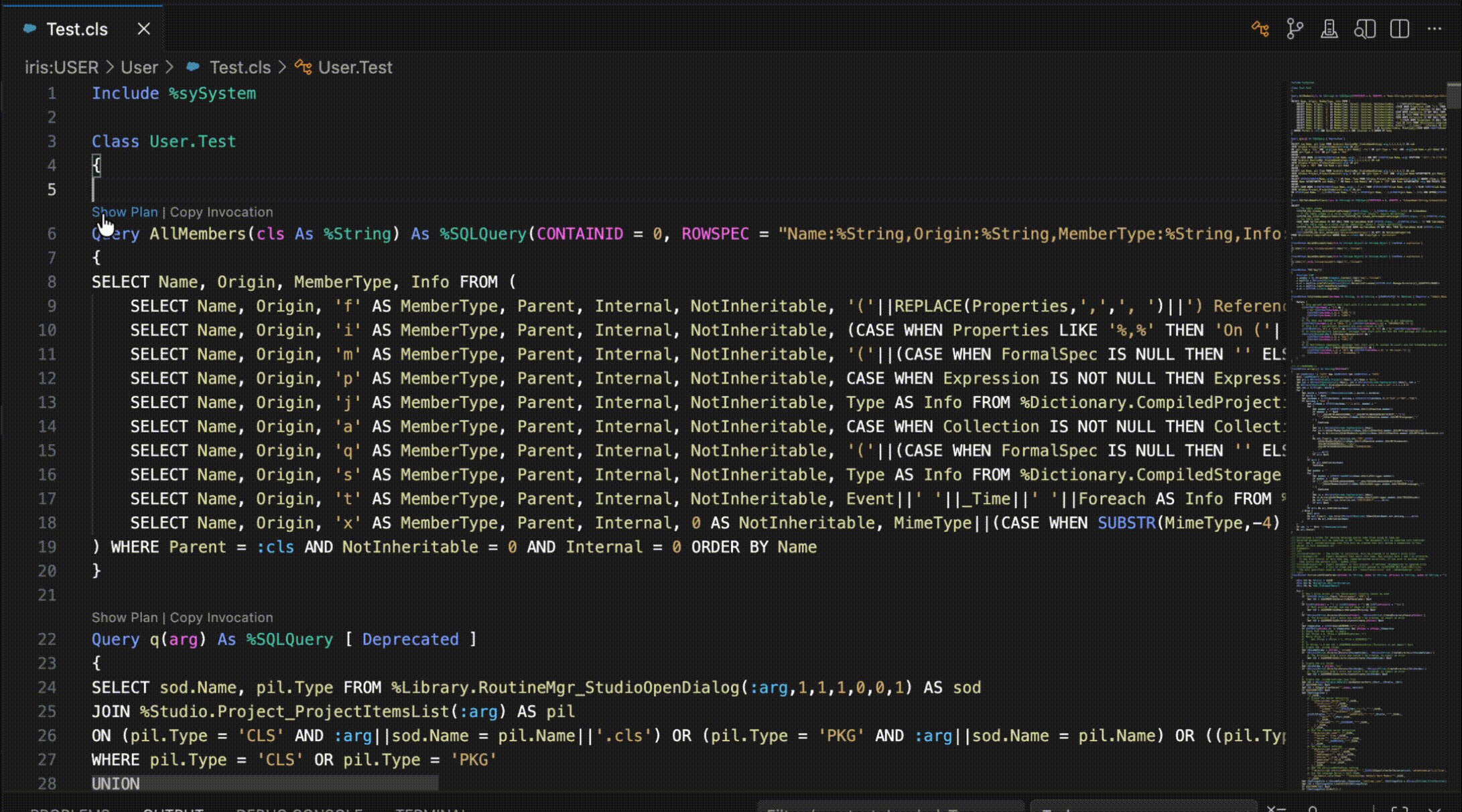Split the editor to the right
The image size is (1462, 812).
pyautogui.click(x=1400, y=29)
